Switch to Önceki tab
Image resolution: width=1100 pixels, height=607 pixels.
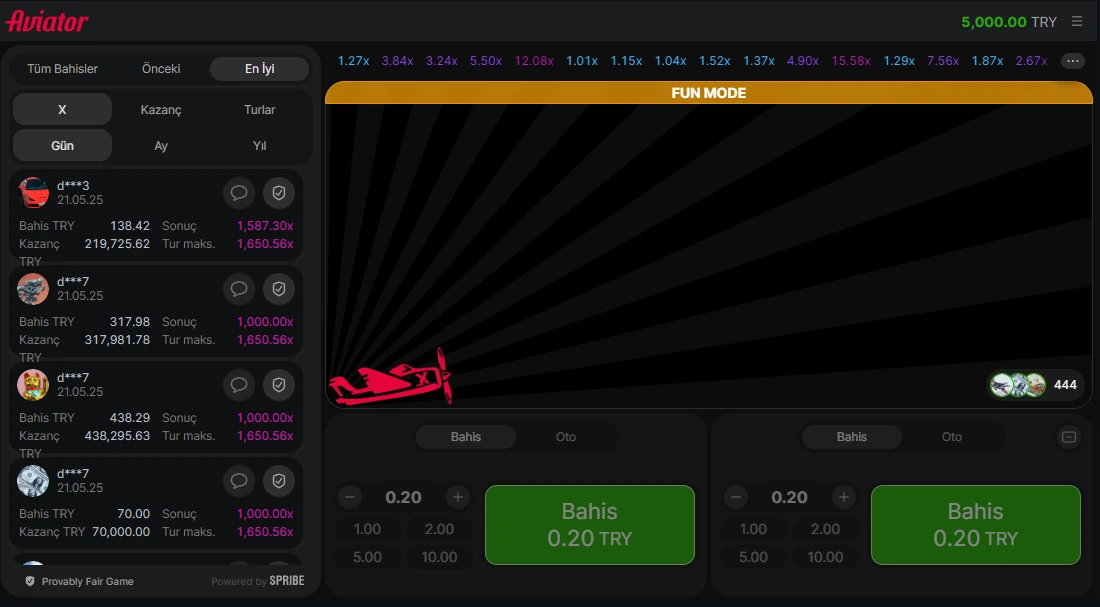[161, 69]
